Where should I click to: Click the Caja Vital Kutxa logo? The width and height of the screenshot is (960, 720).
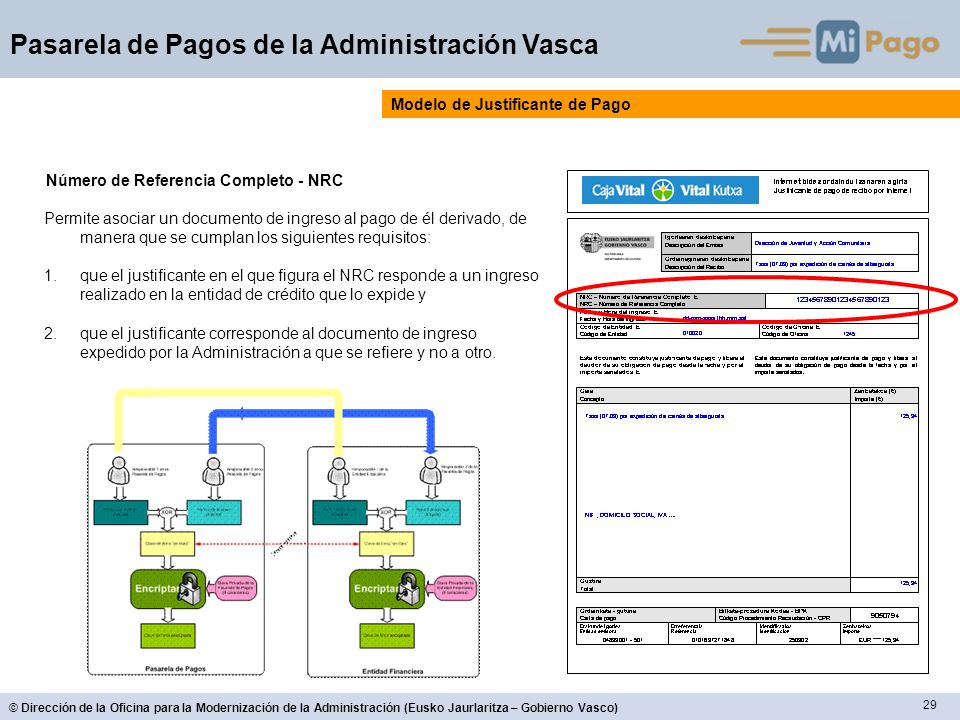pos(670,190)
